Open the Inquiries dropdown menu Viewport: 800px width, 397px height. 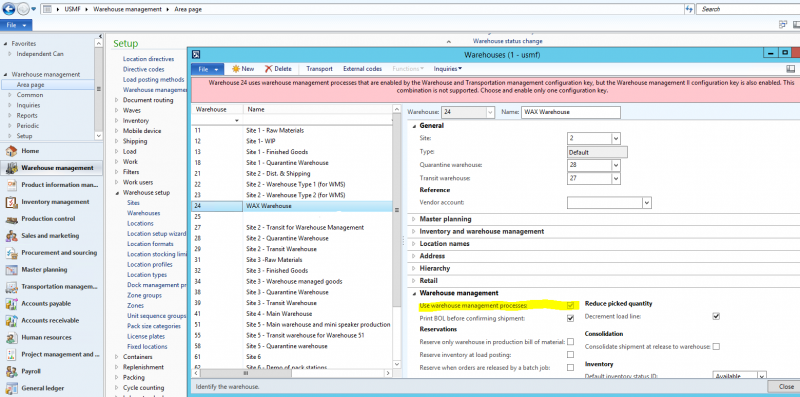point(447,69)
